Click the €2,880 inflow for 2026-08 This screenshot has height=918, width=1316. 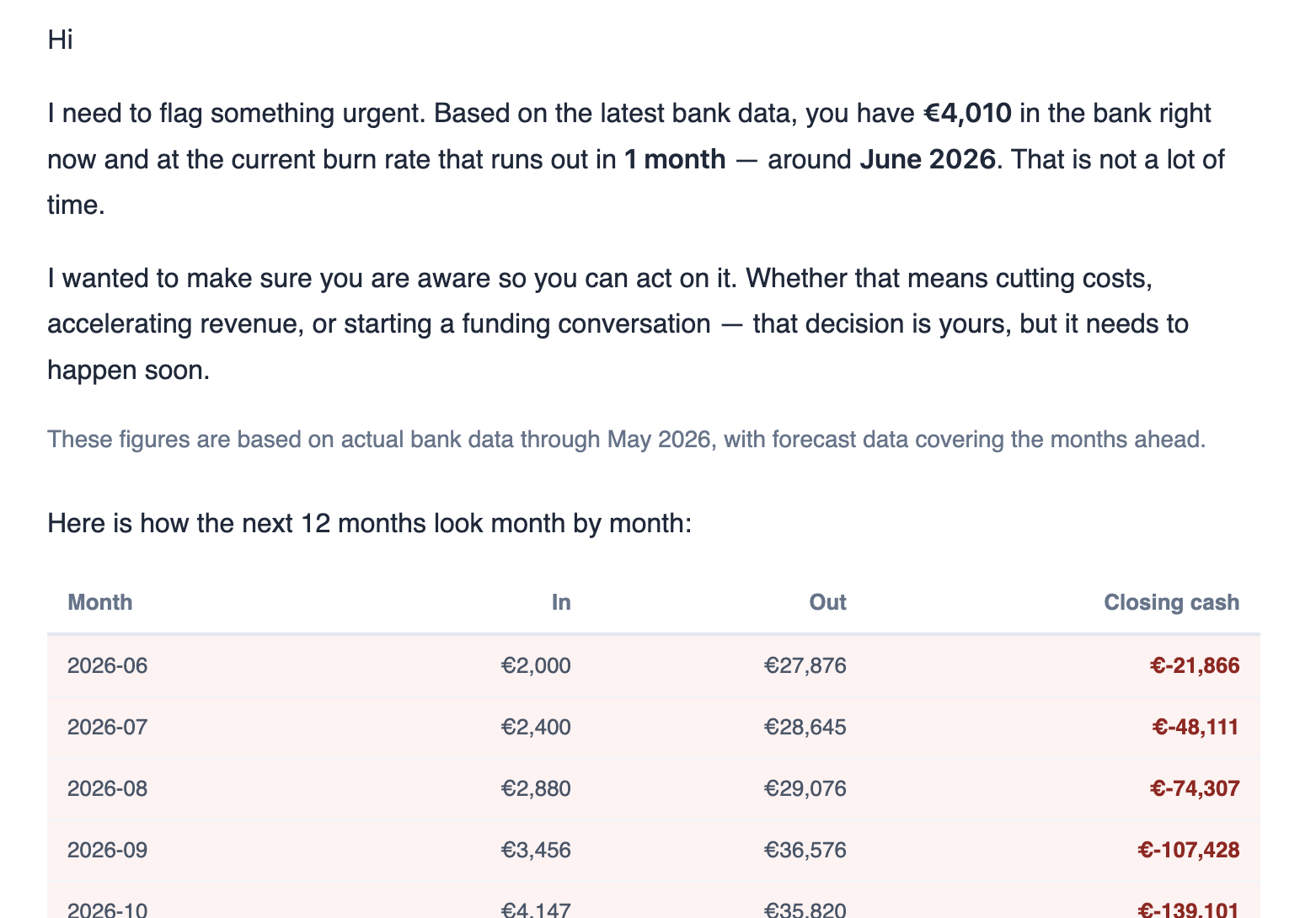tap(536, 788)
